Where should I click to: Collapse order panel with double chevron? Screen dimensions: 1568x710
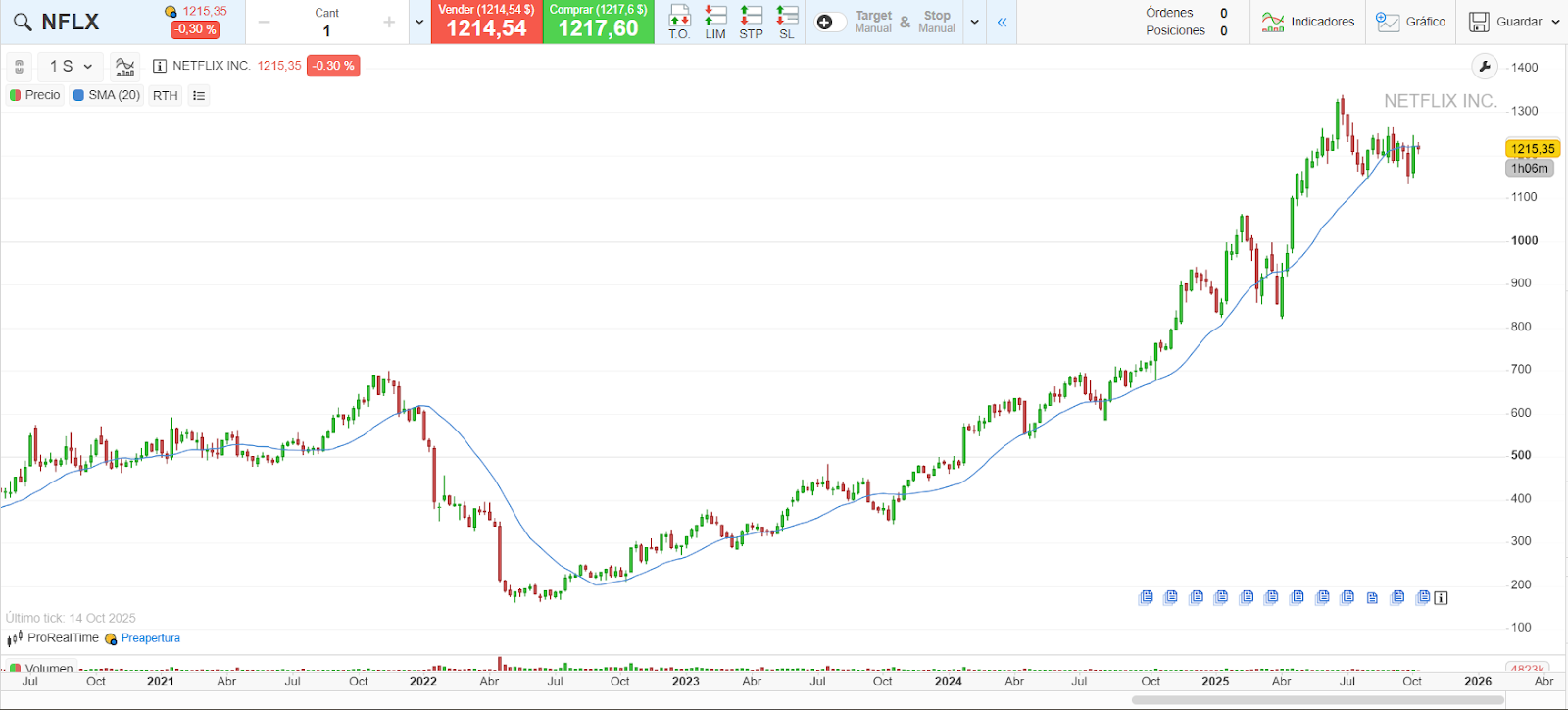click(1002, 22)
